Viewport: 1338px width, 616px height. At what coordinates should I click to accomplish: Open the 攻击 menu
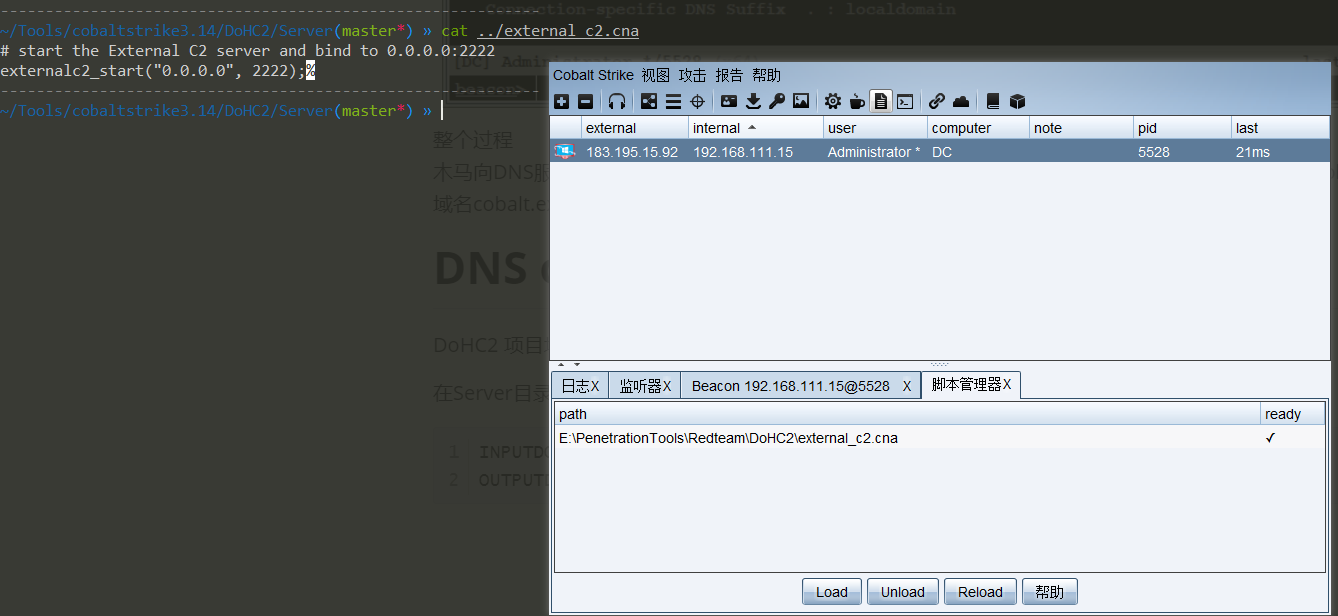tap(692, 75)
